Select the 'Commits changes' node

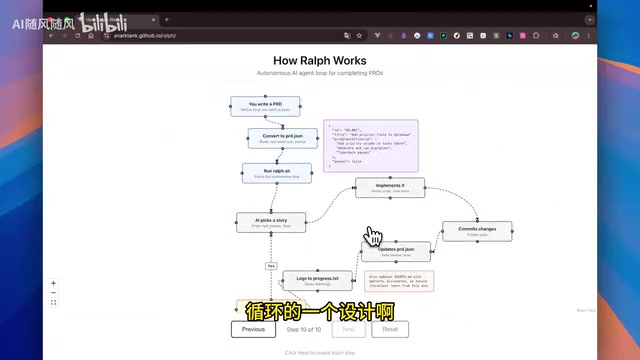tap(477, 231)
